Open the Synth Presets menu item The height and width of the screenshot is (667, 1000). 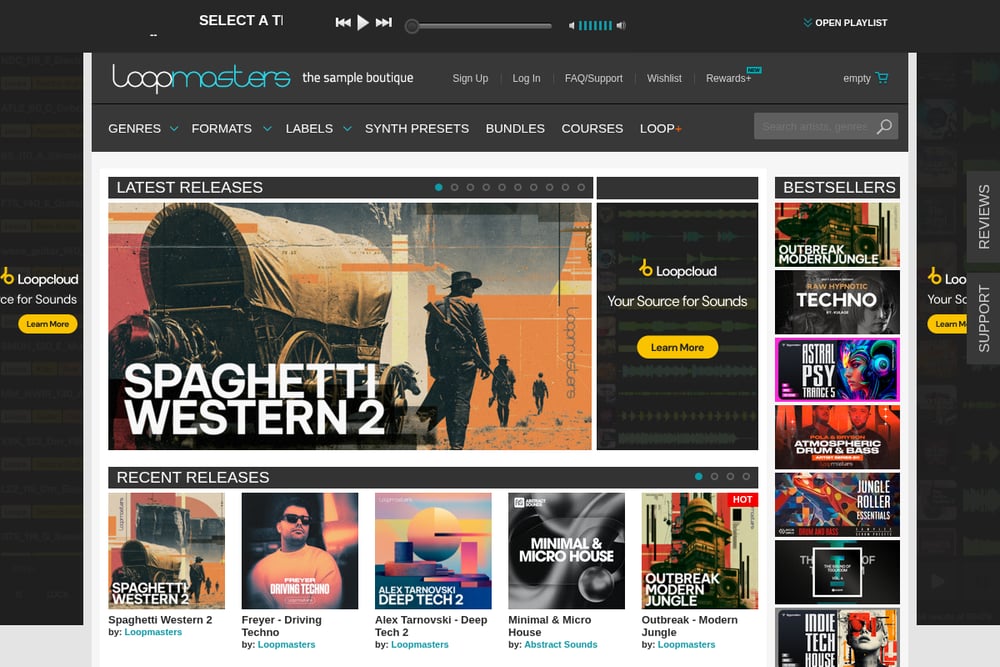[416, 129]
